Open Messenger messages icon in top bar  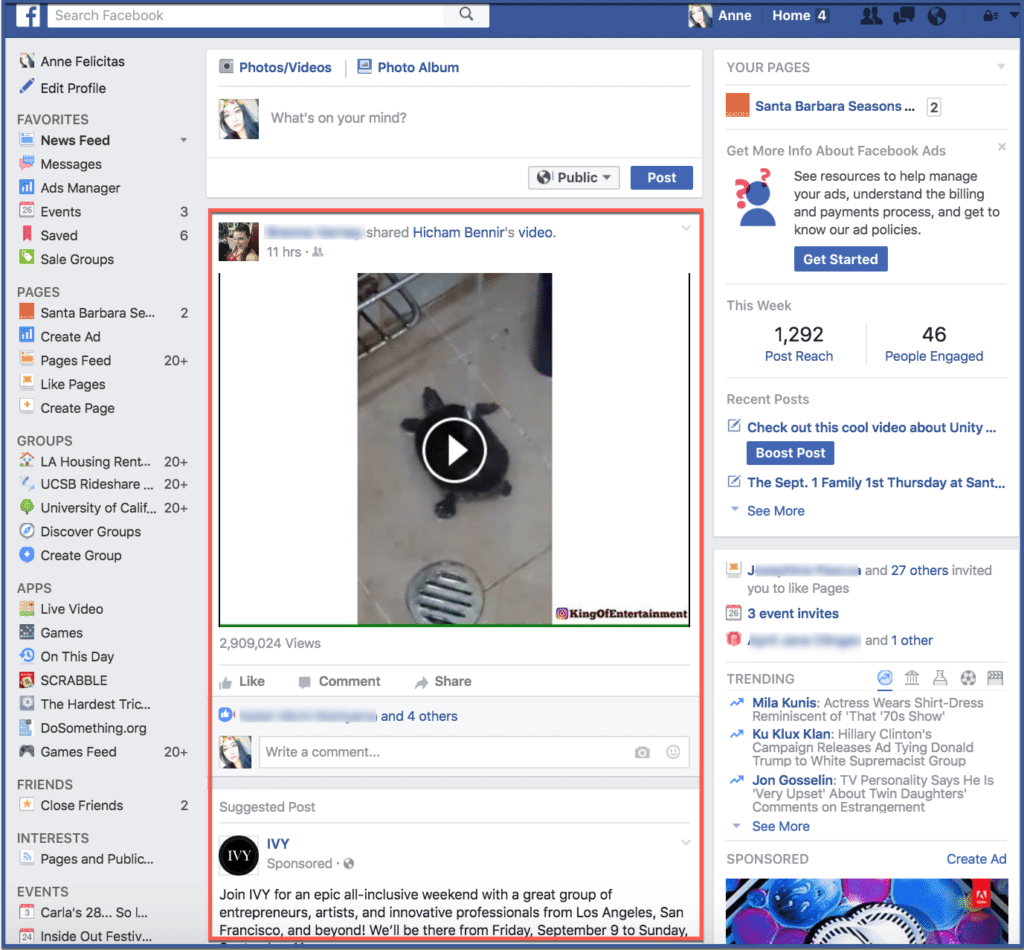pos(903,15)
